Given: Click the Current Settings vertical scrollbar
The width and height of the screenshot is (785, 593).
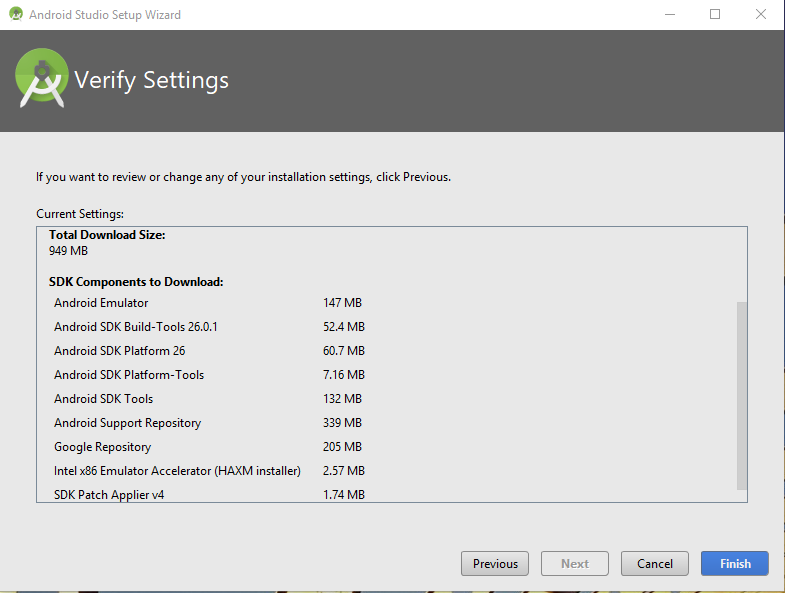Looking at the screenshot, I should coord(741,395).
